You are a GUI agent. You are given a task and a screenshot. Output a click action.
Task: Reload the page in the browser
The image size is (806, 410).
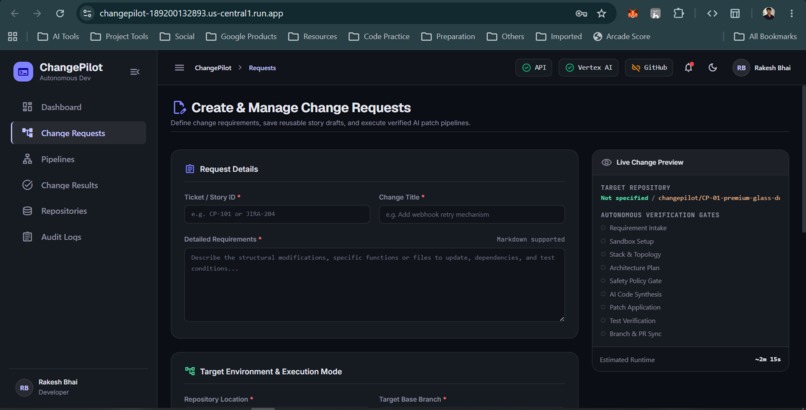point(60,13)
